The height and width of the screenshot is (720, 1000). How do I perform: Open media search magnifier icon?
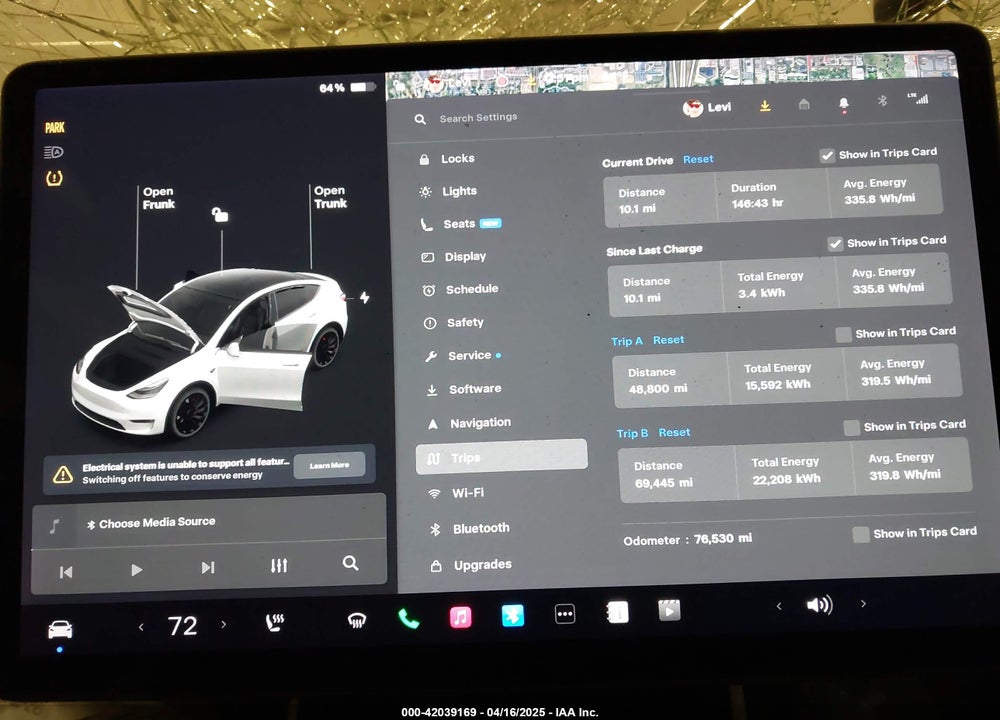pyautogui.click(x=350, y=563)
